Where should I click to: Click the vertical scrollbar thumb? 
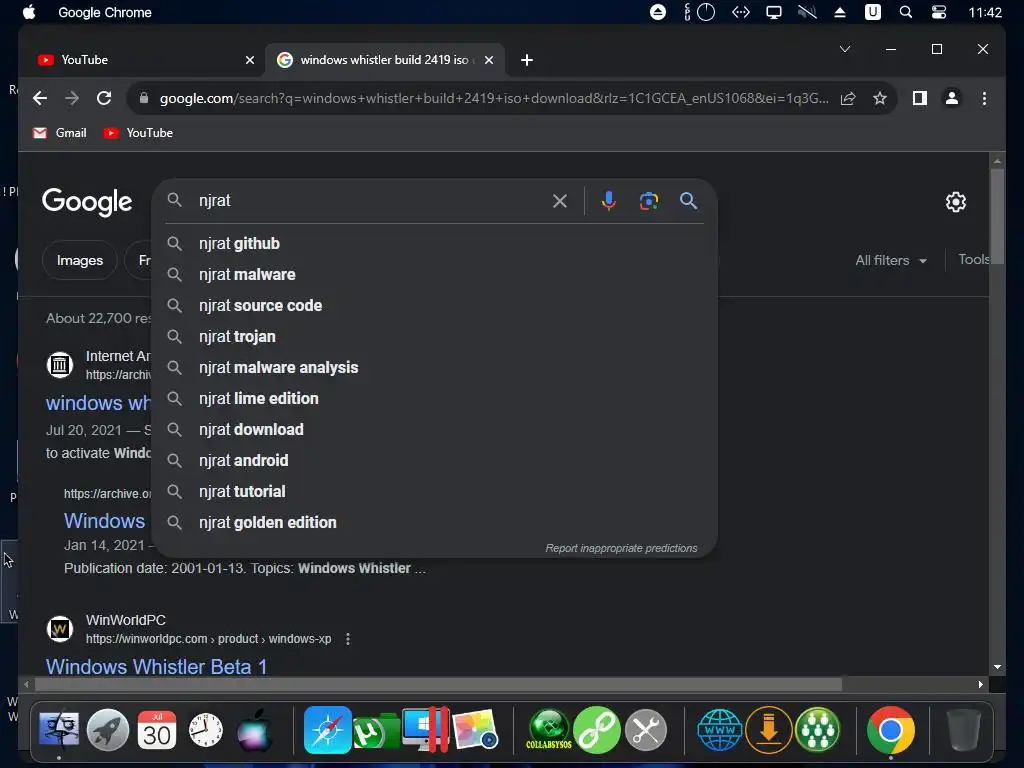(997, 216)
